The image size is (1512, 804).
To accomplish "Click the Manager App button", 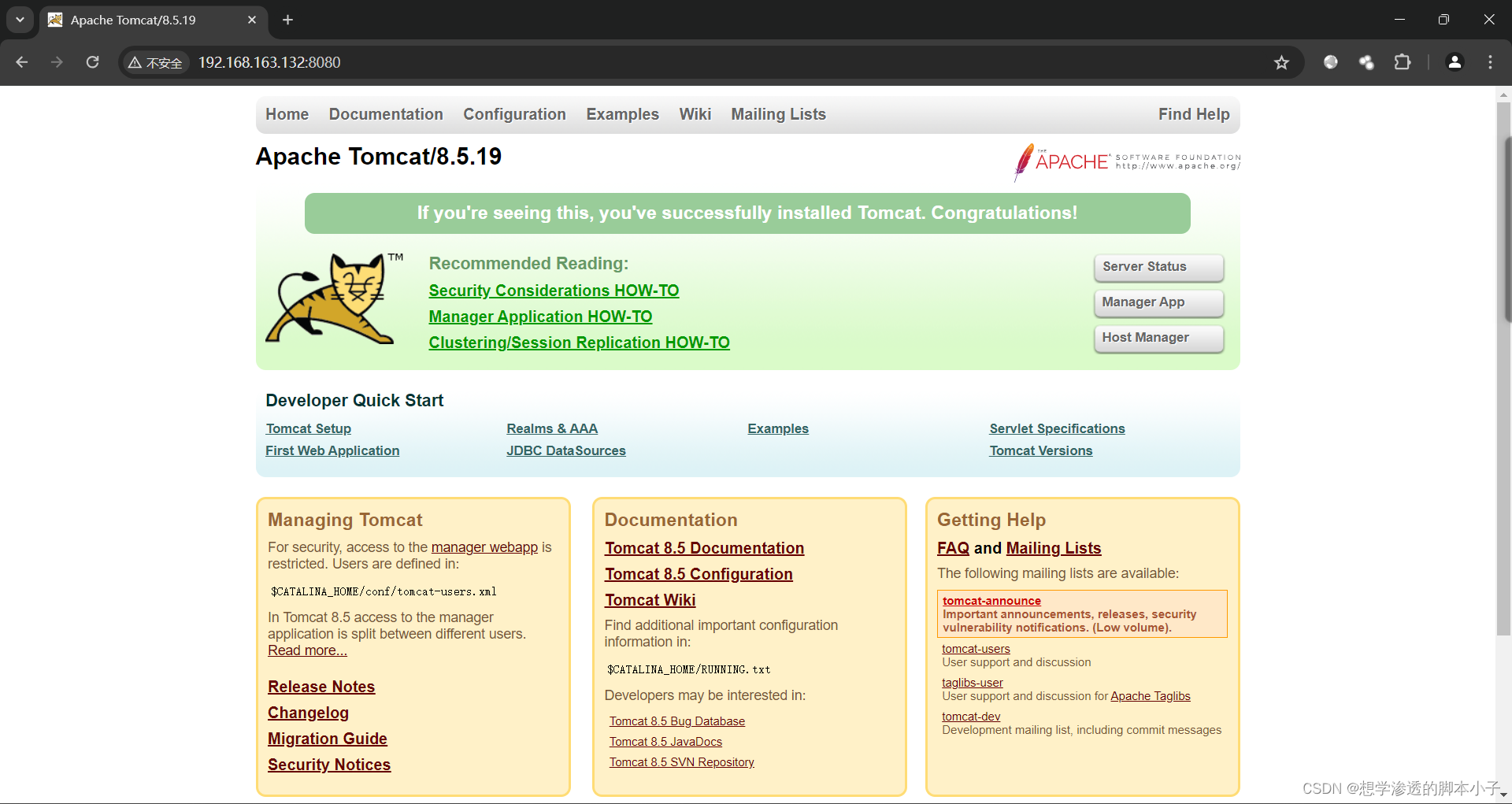I will coord(1158,302).
